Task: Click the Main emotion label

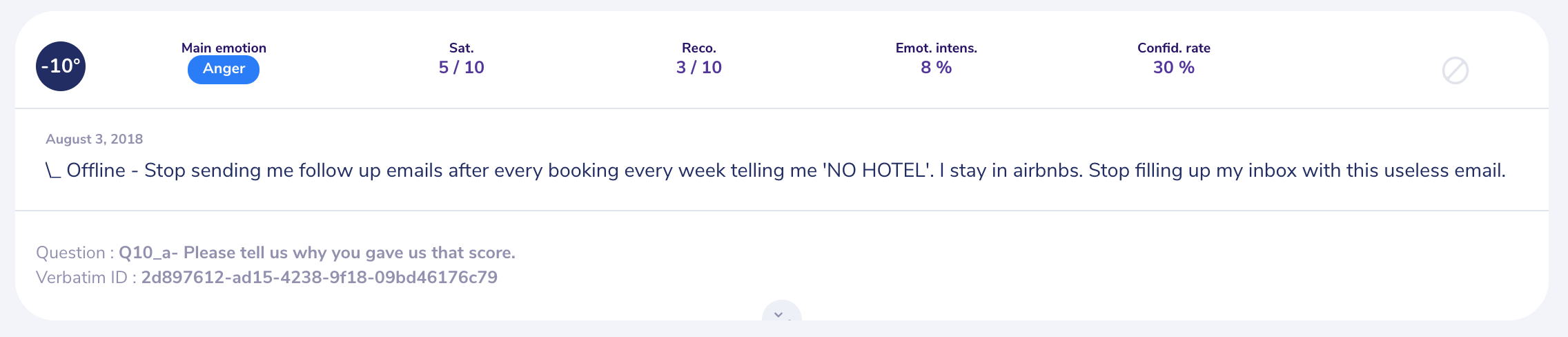Action: 224,48
